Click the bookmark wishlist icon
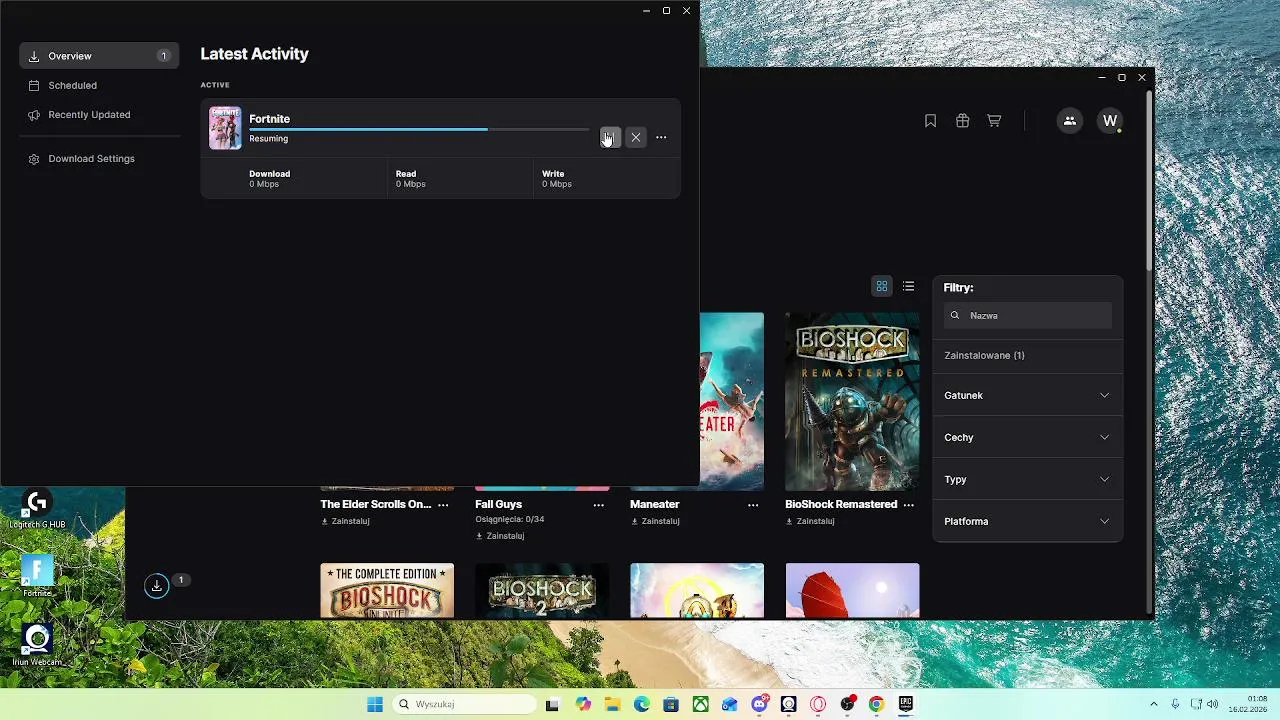1280x720 pixels. [930, 120]
